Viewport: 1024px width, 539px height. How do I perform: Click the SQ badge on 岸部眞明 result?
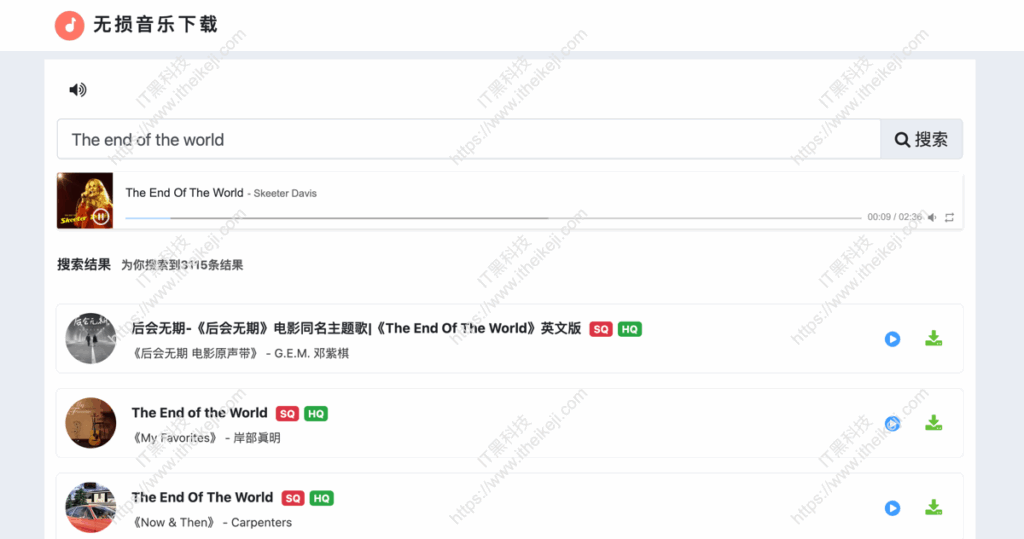click(x=287, y=414)
